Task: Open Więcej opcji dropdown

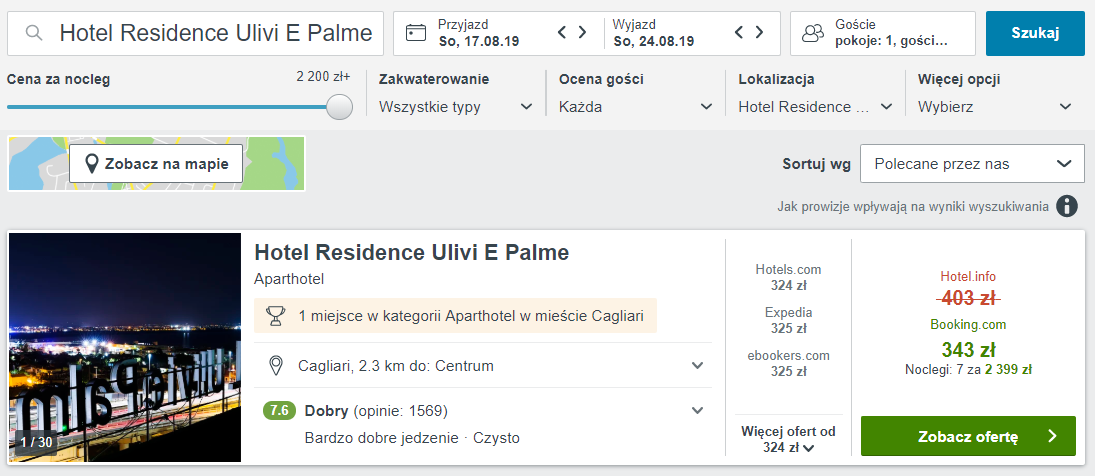Action: (995, 107)
